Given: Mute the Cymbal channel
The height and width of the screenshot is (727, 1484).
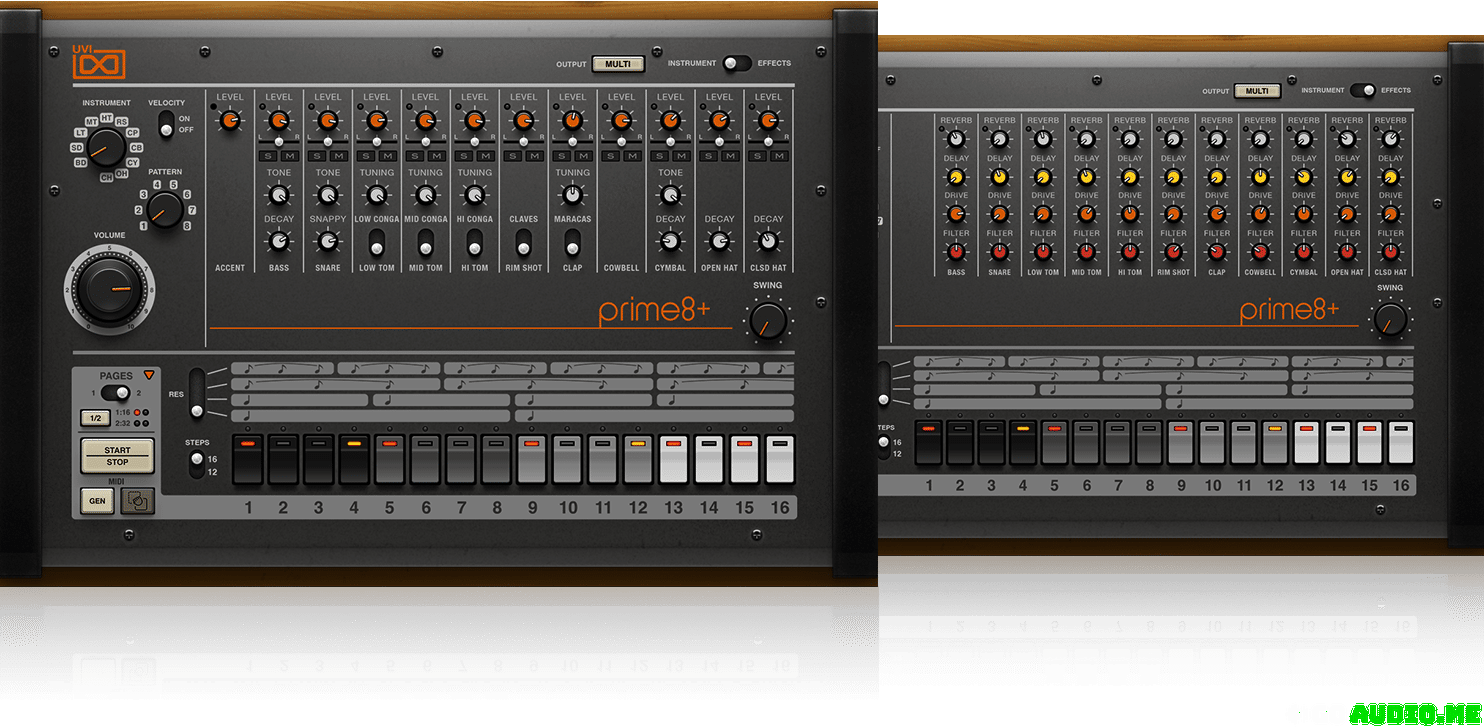Looking at the screenshot, I should pyautogui.click(x=680, y=156).
